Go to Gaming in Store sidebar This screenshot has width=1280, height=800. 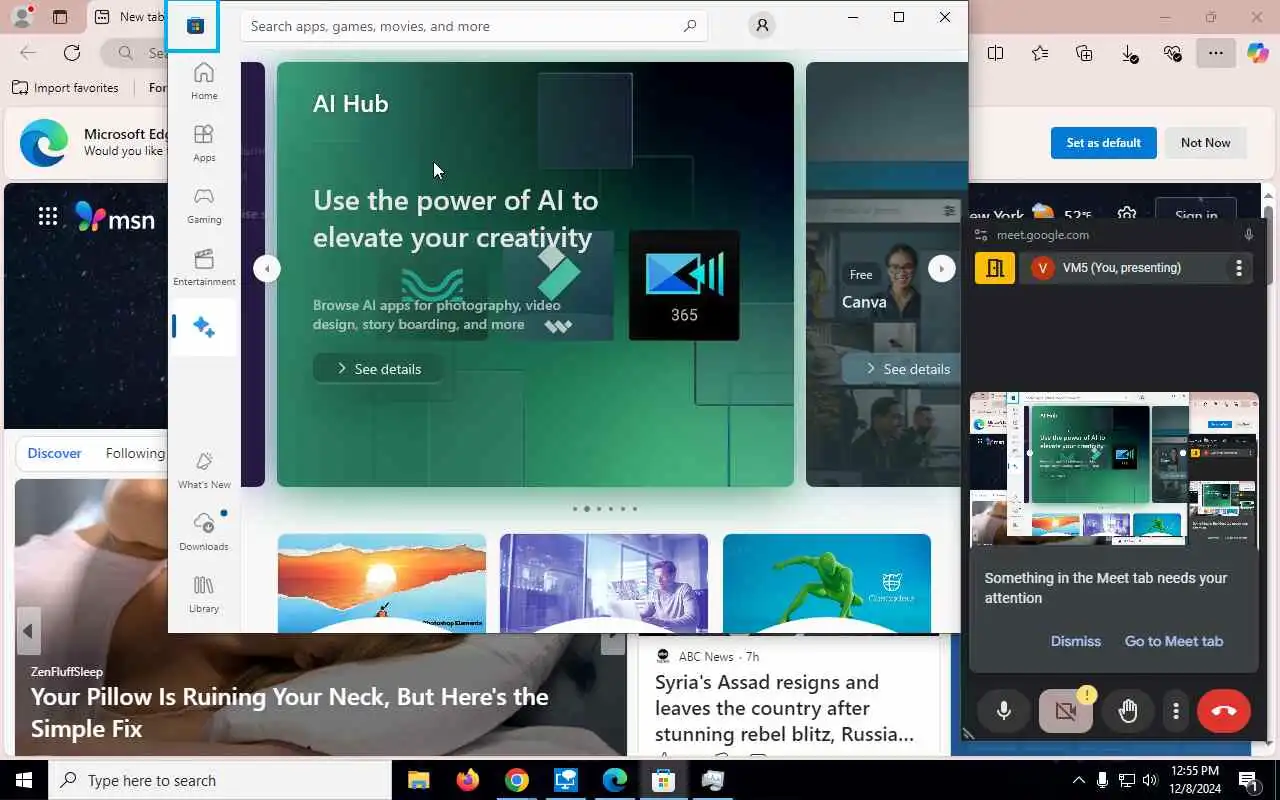click(204, 204)
